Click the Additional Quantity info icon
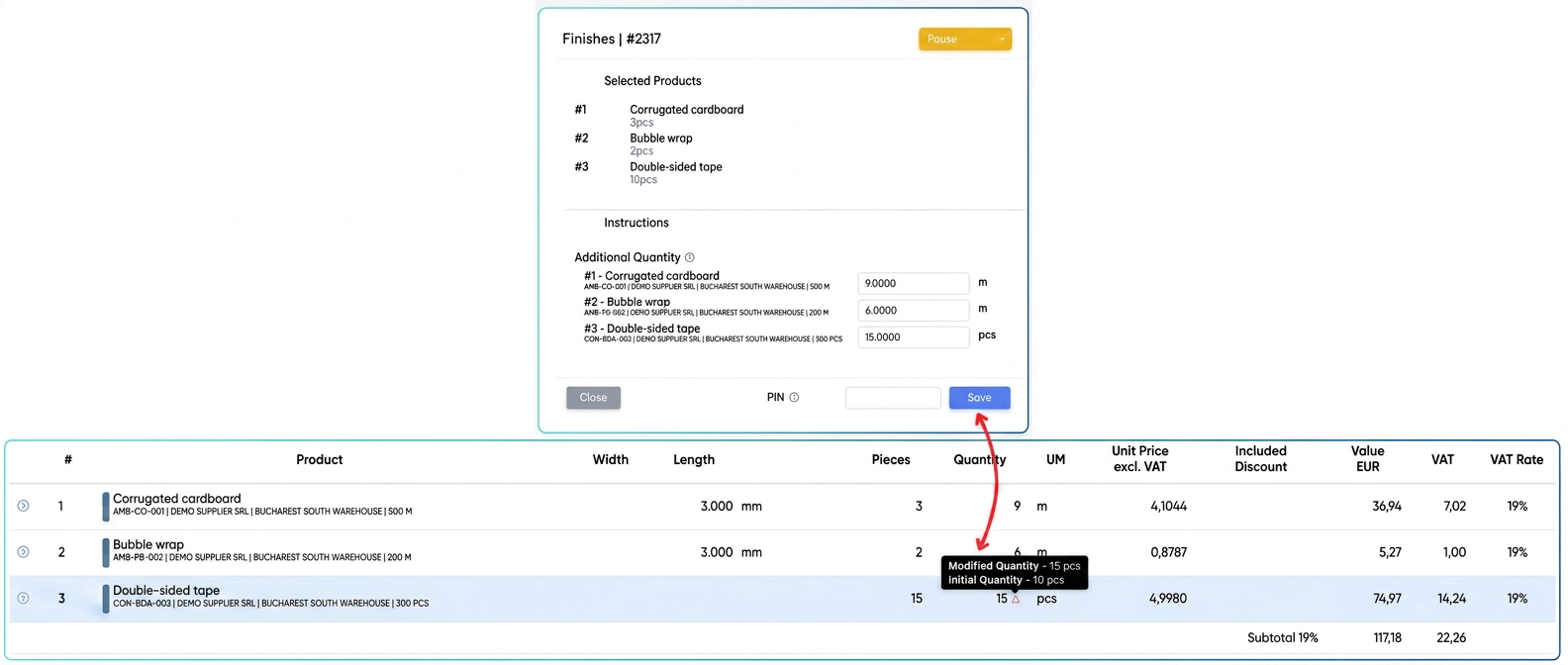This screenshot has width=1568, height=665. tap(690, 257)
